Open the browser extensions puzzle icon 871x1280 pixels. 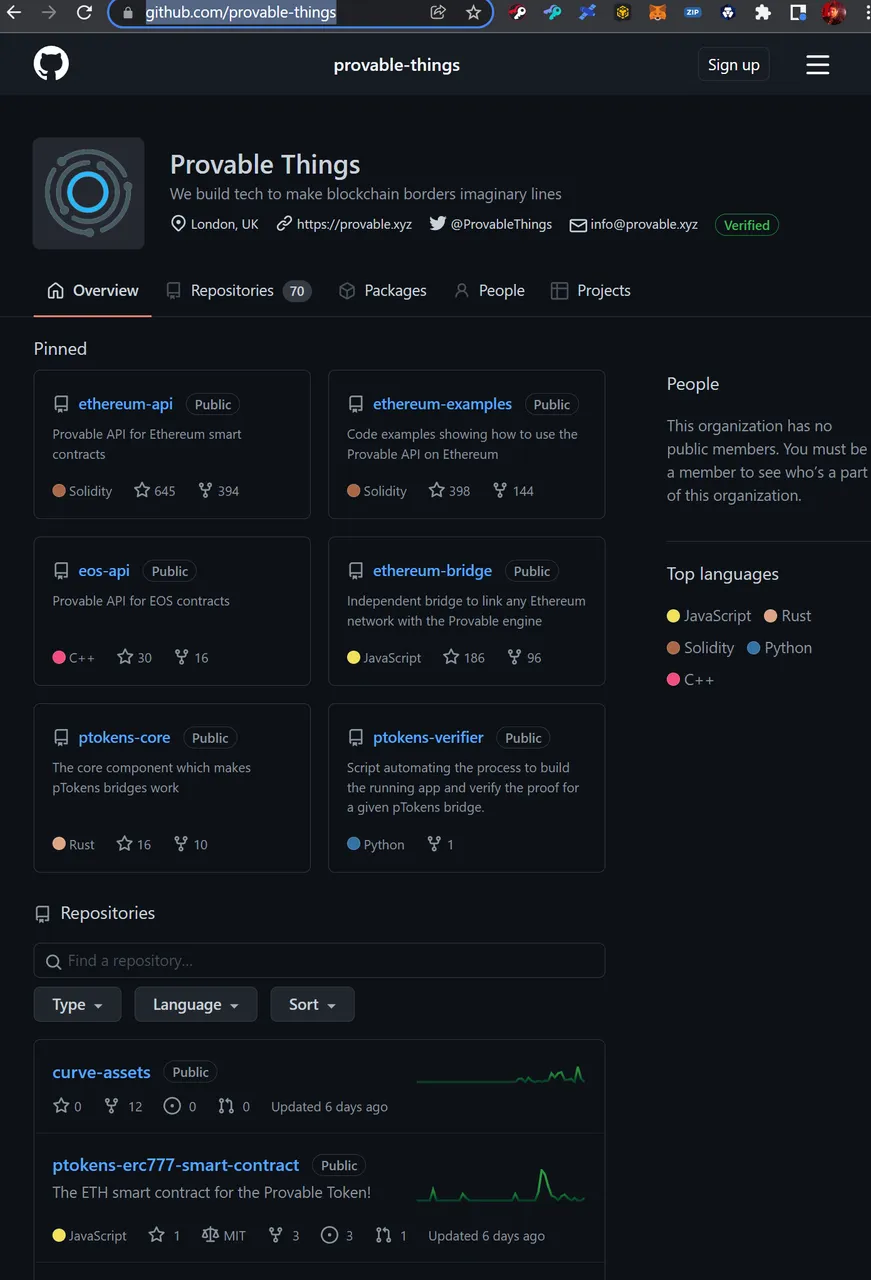click(763, 13)
